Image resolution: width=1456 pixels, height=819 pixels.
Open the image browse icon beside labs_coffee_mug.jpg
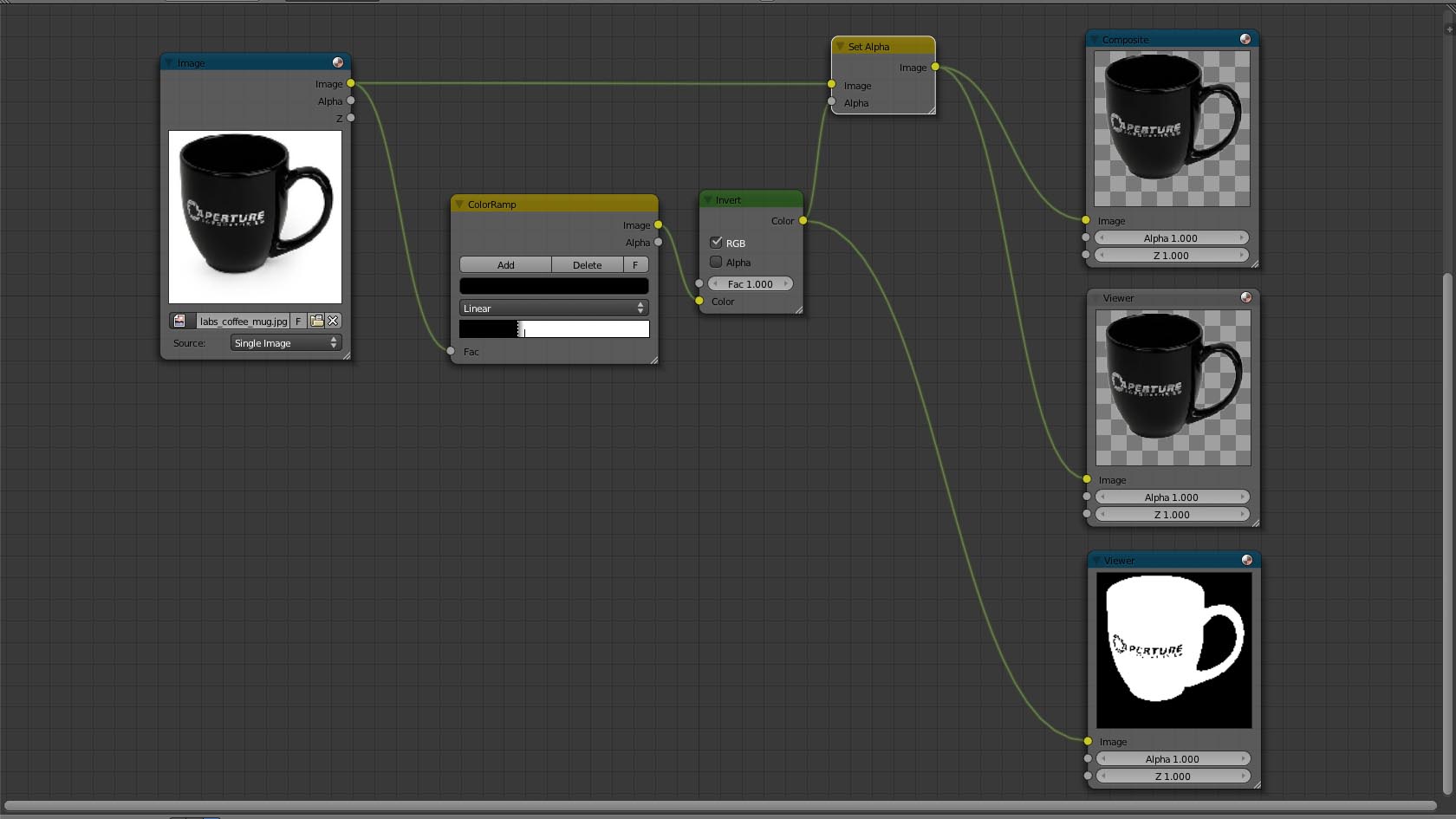179,321
